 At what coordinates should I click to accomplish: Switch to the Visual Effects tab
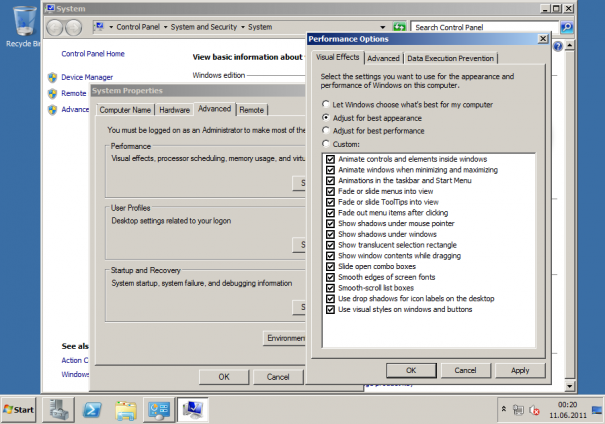click(338, 57)
